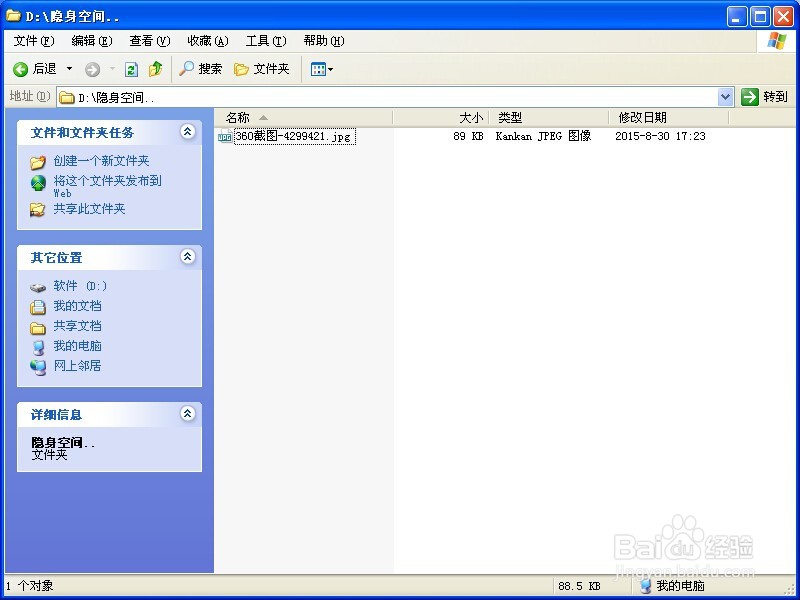Open the 查看(V) menu
This screenshot has width=800, height=600.
pos(149,41)
